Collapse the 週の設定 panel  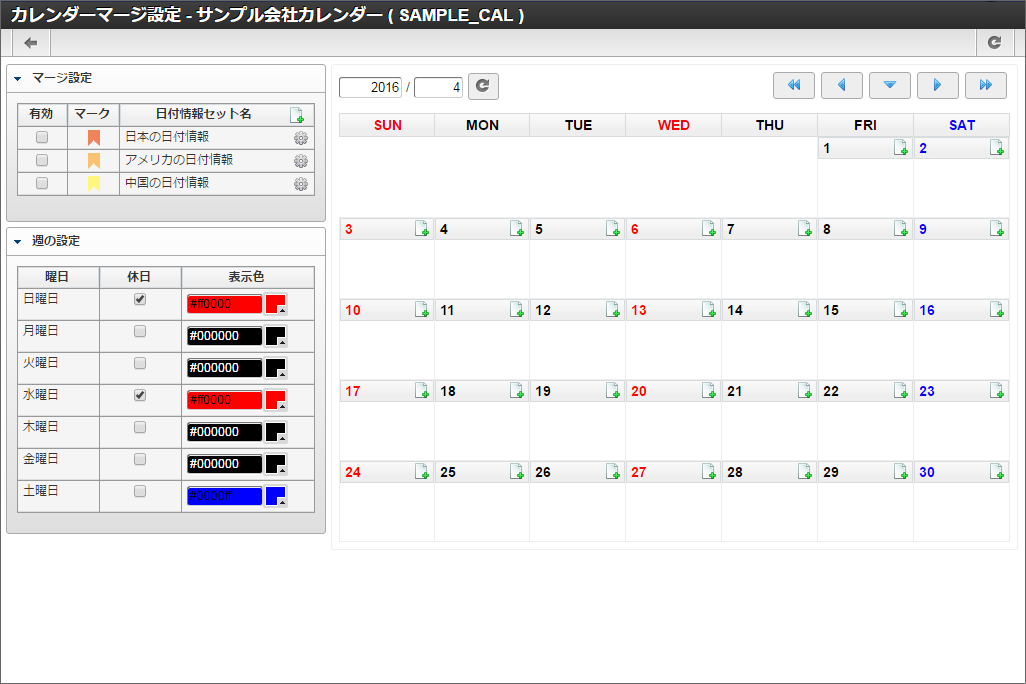18,242
